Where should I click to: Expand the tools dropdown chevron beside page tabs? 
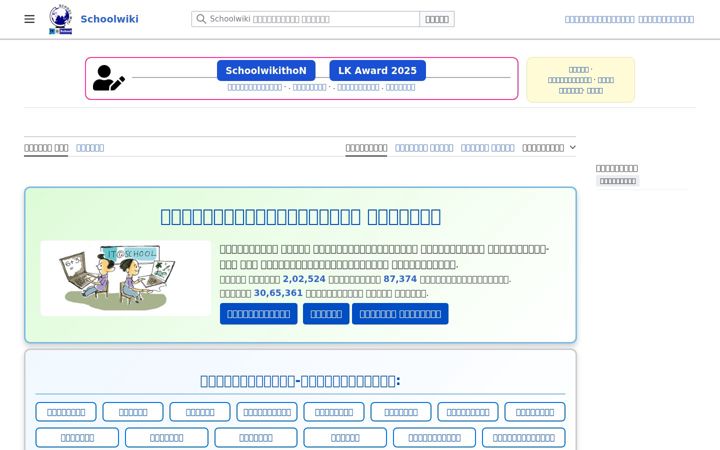point(573,147)
